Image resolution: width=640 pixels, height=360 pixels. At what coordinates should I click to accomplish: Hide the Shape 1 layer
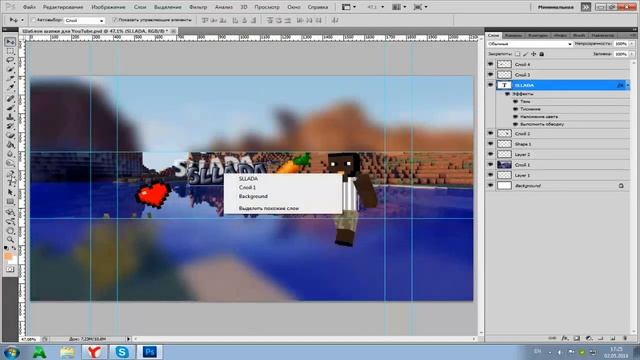click(x=491, y=144)
